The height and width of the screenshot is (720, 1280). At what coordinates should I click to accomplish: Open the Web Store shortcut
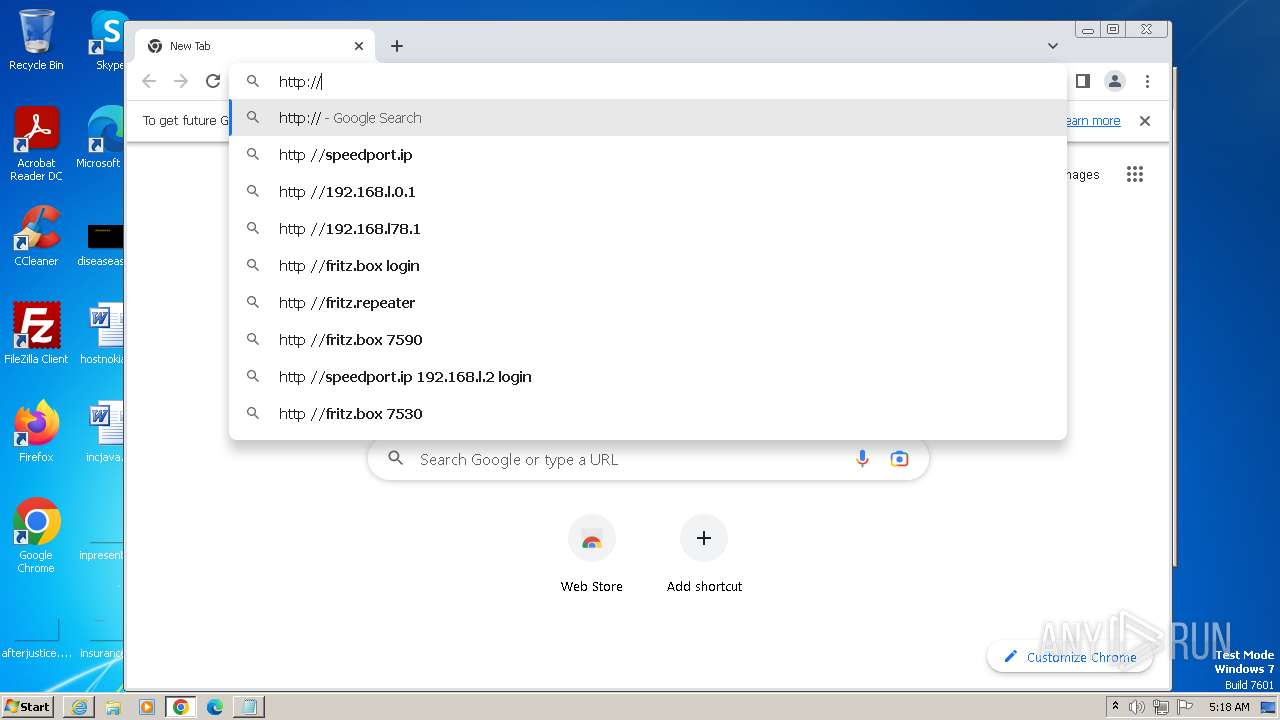[x=592, y=555]
